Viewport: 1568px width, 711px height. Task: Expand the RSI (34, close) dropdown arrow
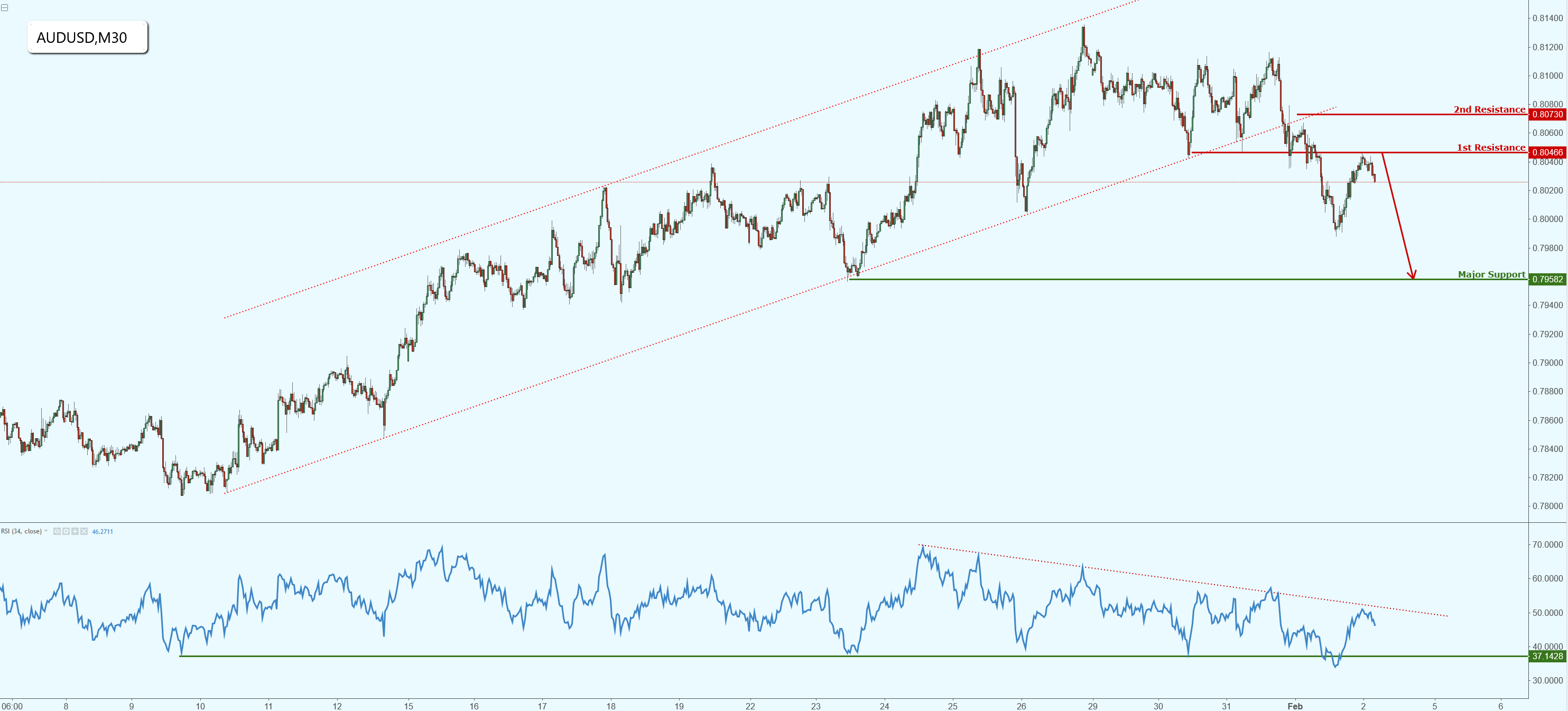pyautogui.click(x=47, y=531)
